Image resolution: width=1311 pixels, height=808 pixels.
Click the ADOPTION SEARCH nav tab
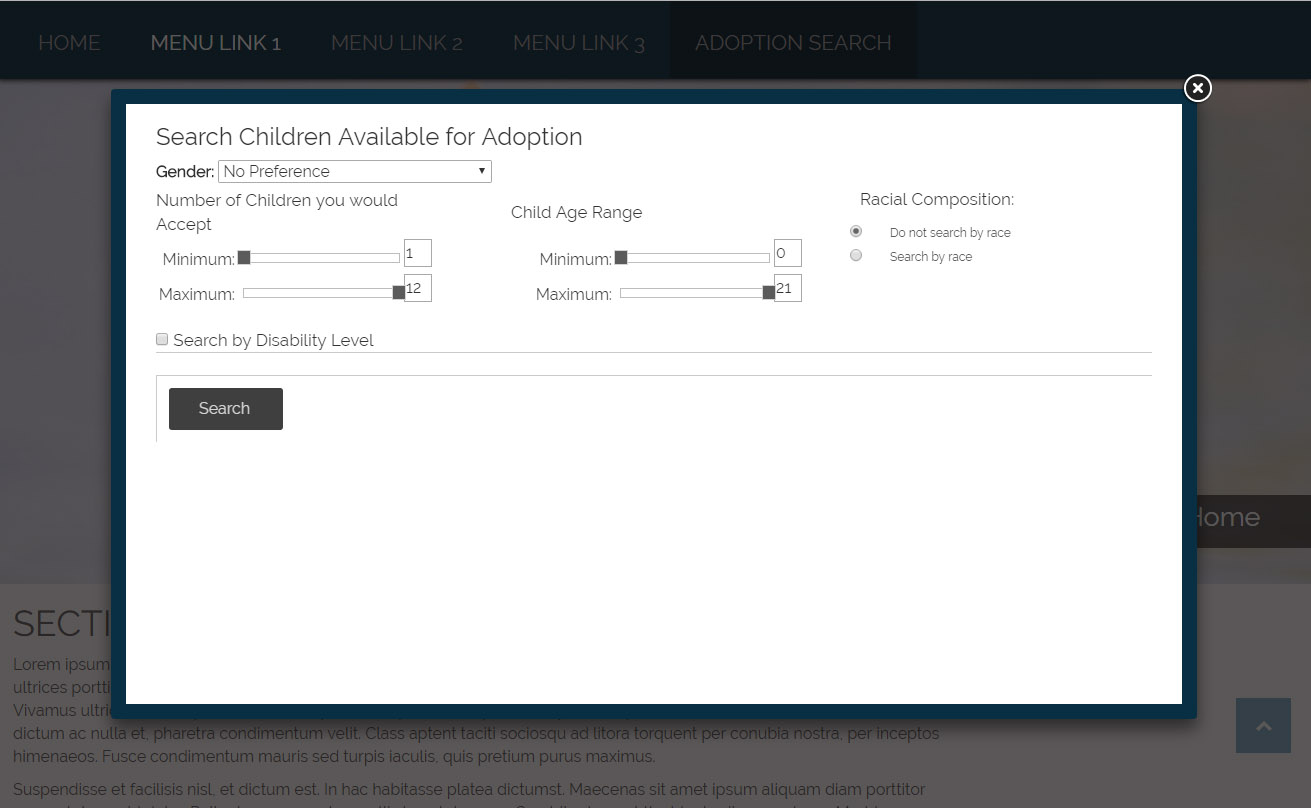(x=793, y=43)
